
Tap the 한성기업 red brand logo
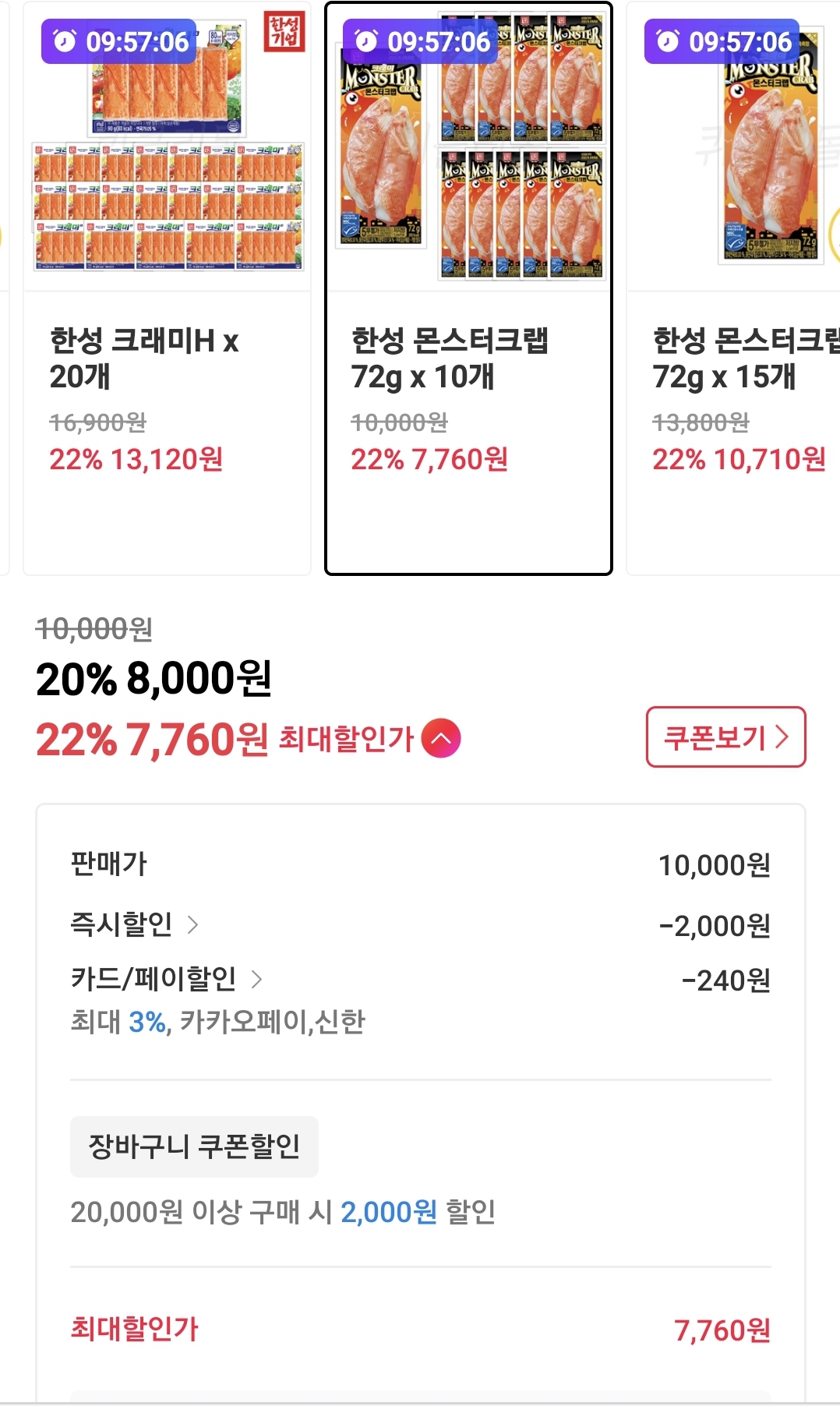(284, 32)
